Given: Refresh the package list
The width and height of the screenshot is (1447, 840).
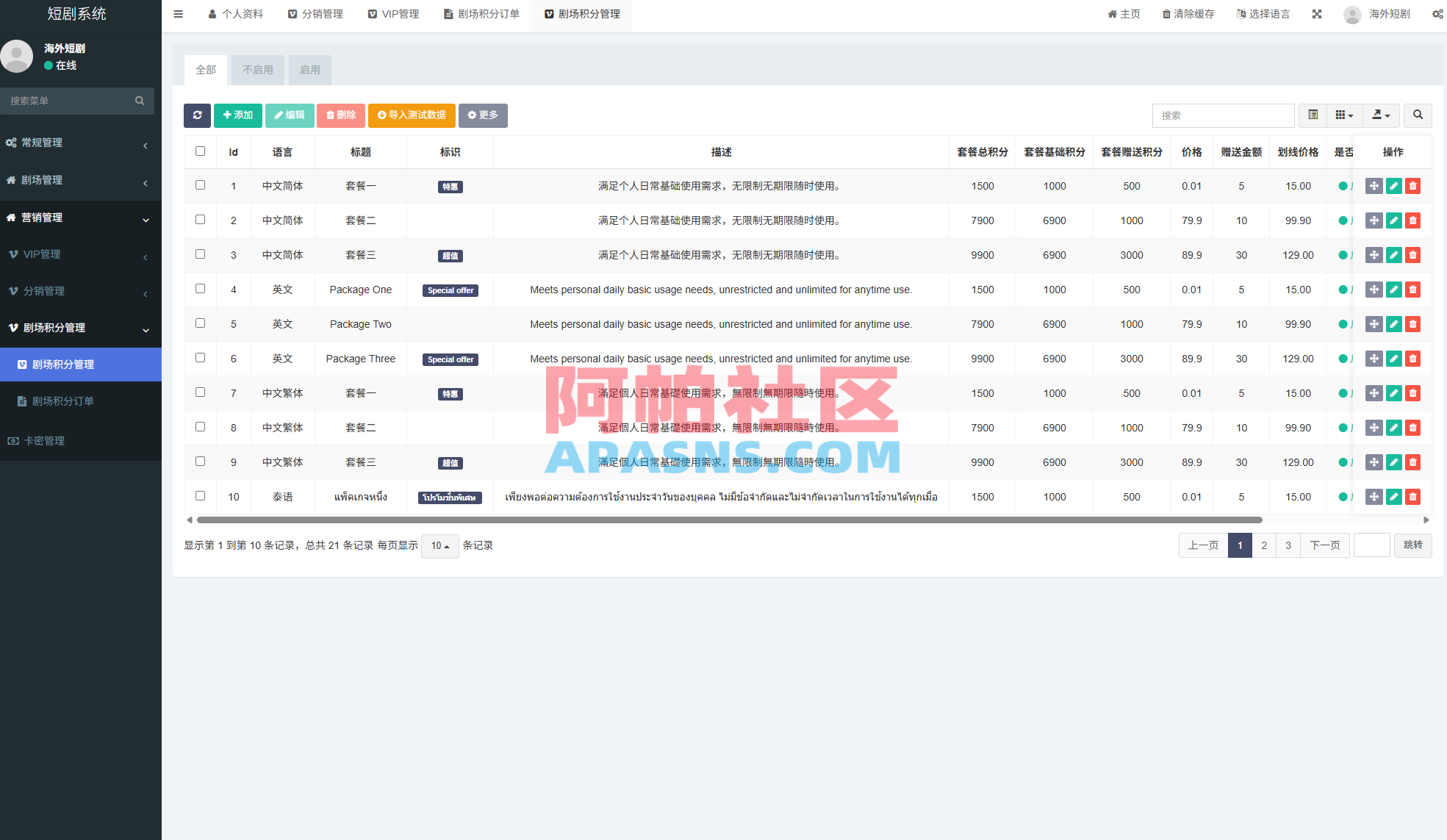Looking at the screenshot, I should [197, 115].
